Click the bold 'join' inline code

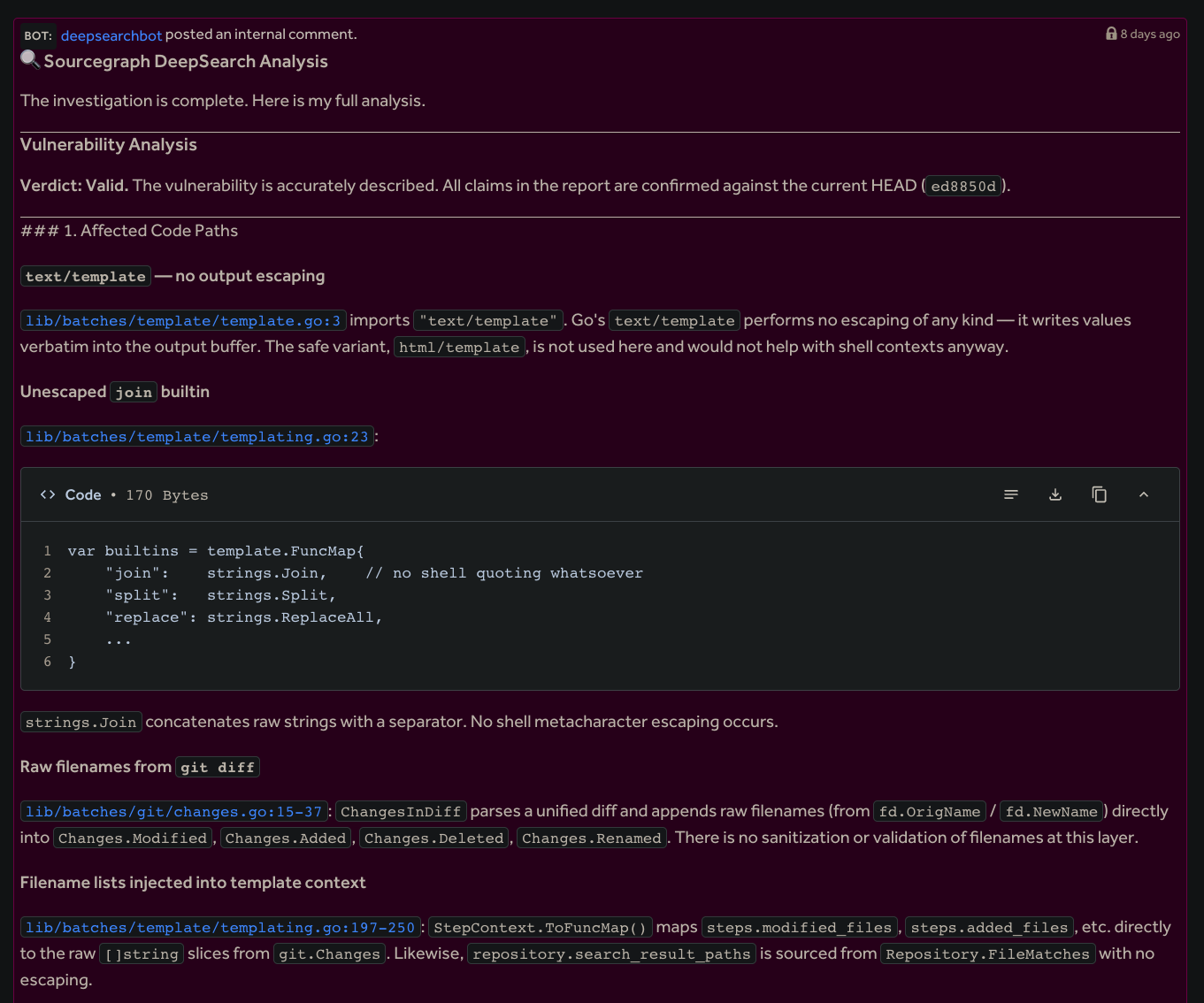pos(134,392)
